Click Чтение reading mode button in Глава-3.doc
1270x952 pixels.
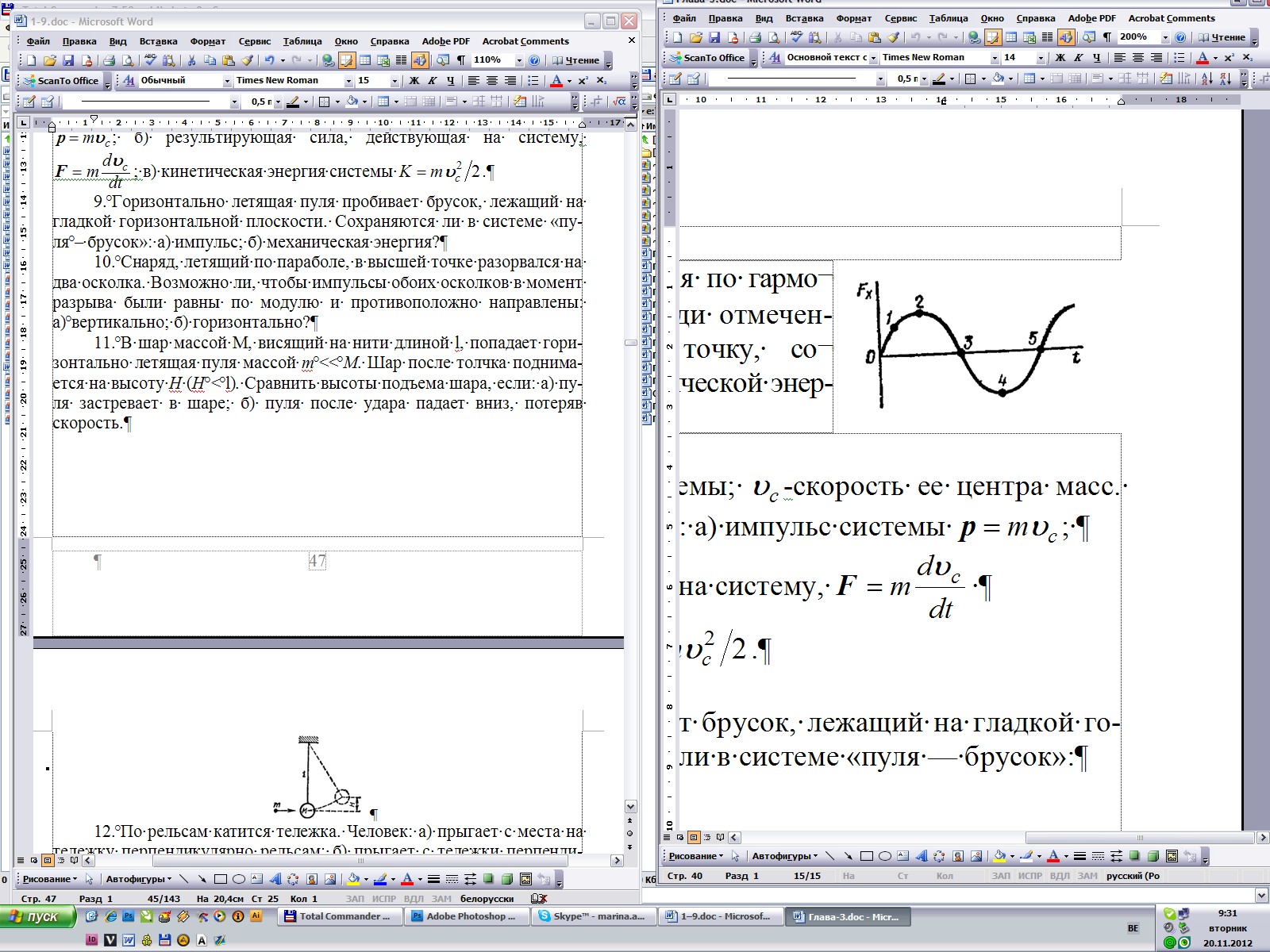[1222, 37]
